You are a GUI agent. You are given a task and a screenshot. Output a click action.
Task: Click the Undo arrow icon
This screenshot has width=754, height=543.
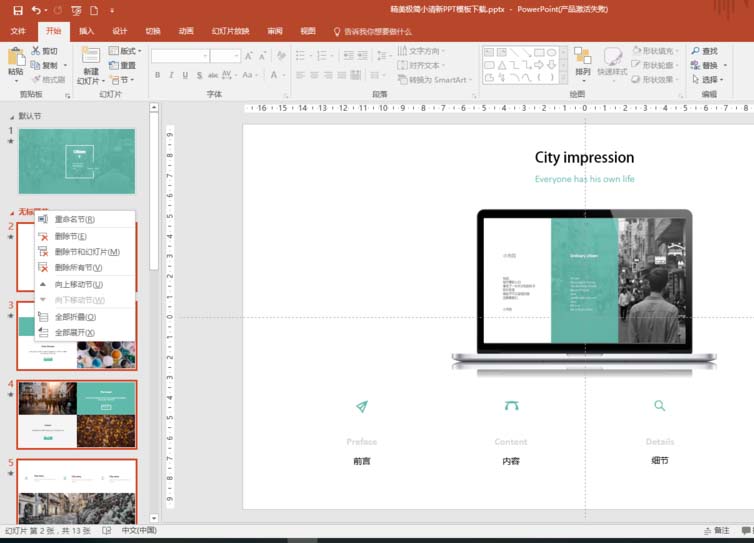pyautogui.click(x=36, y=10)
